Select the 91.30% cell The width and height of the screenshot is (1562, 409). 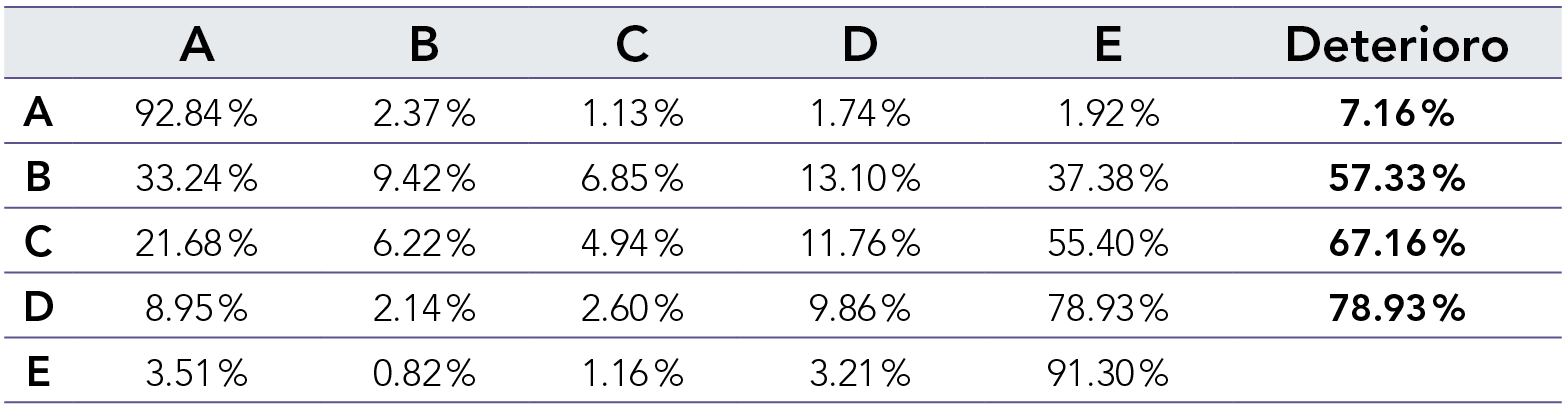(x=1108, y=373)
